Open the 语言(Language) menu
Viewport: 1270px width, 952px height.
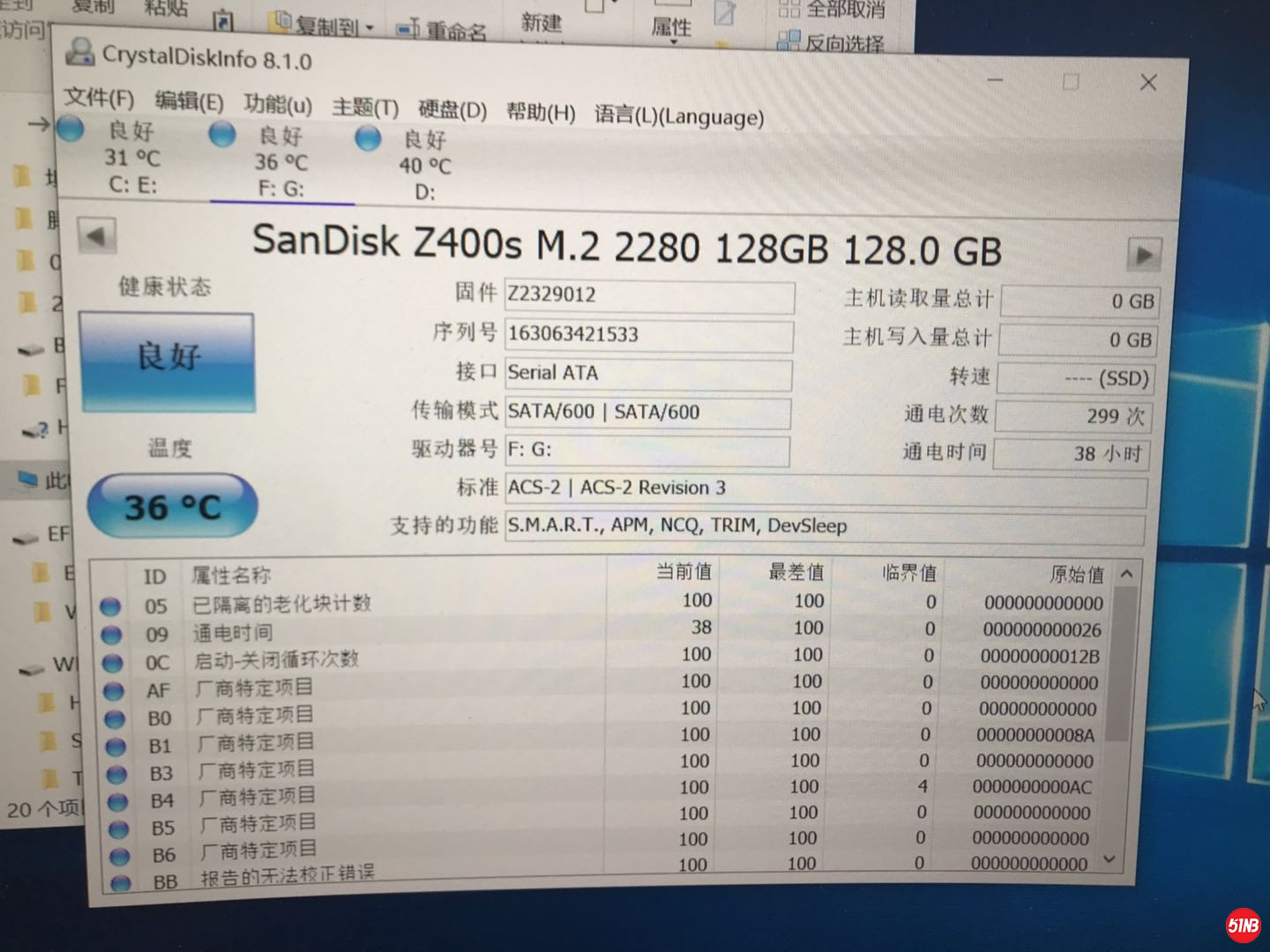pos(679,115)
